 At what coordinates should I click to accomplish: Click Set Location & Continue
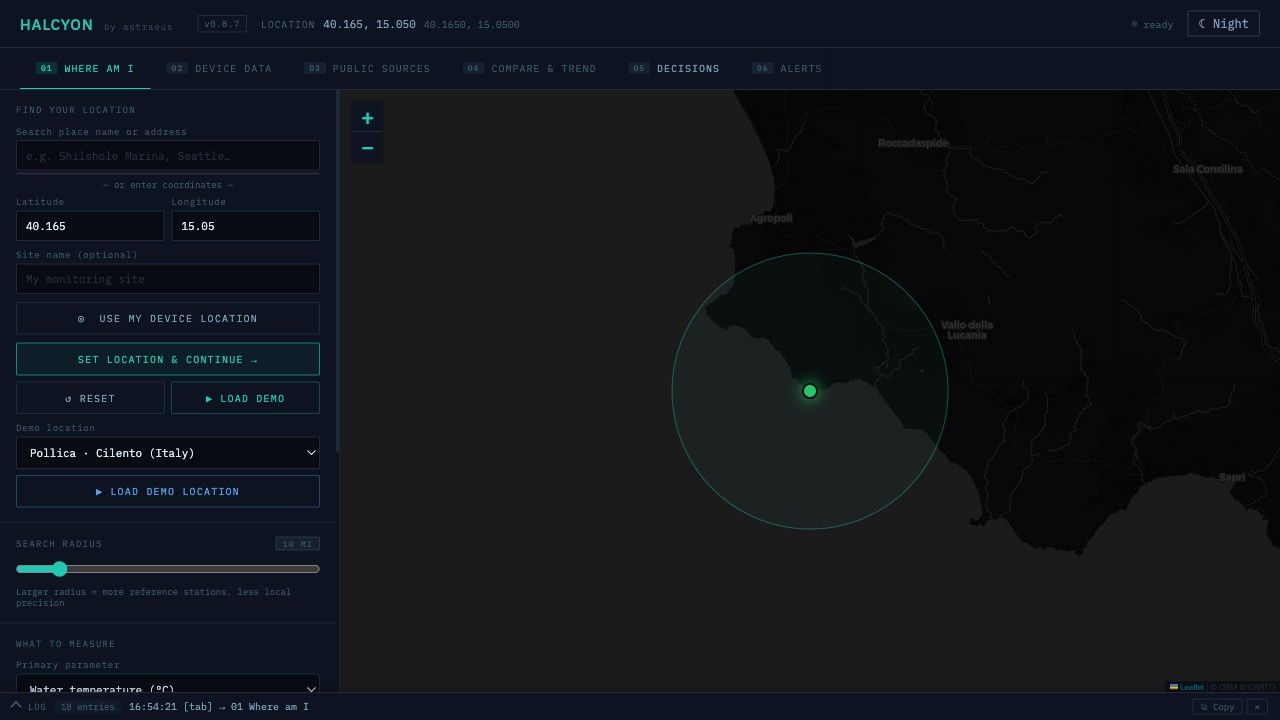[168, 359]
